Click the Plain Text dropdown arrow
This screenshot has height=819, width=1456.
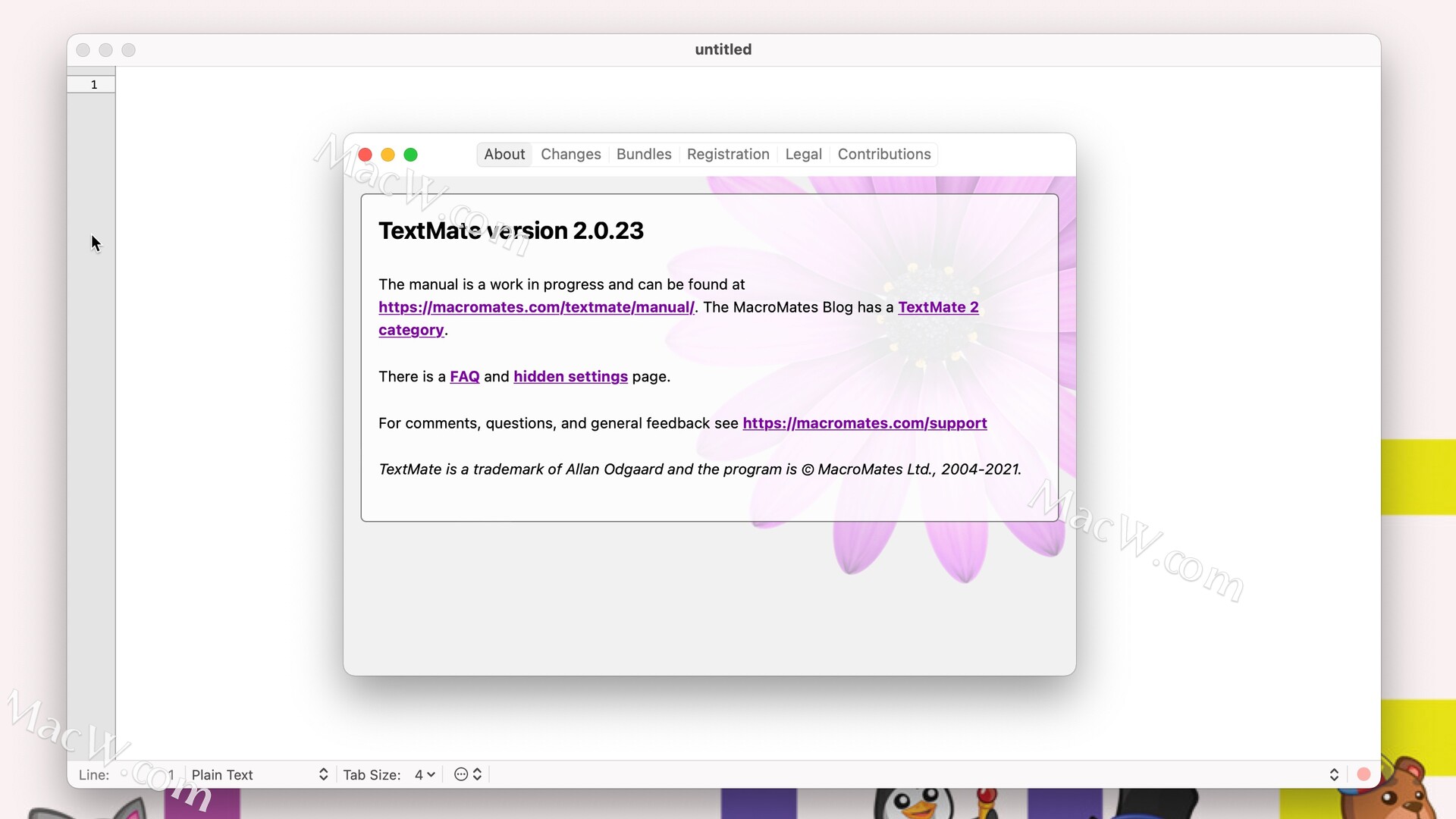[x=323, y=775]
